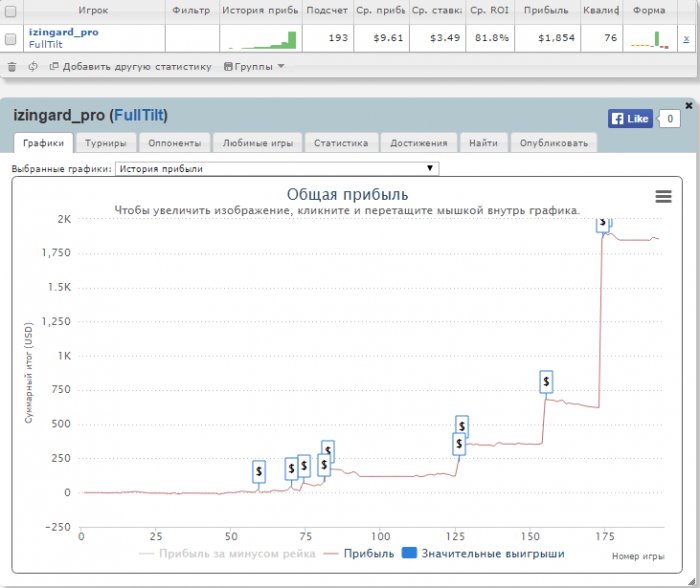
Task: Open the Найти tab
Action: (x=483, y=143)
